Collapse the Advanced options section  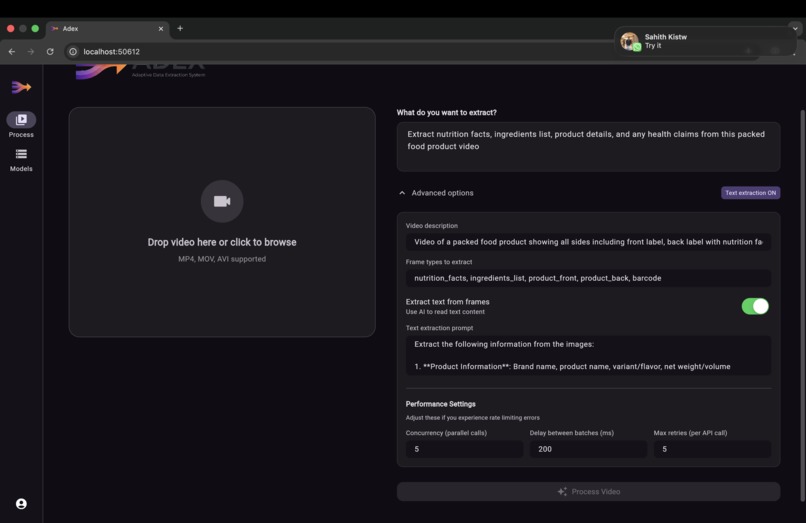pyautogui.click(x=436, y=193)
